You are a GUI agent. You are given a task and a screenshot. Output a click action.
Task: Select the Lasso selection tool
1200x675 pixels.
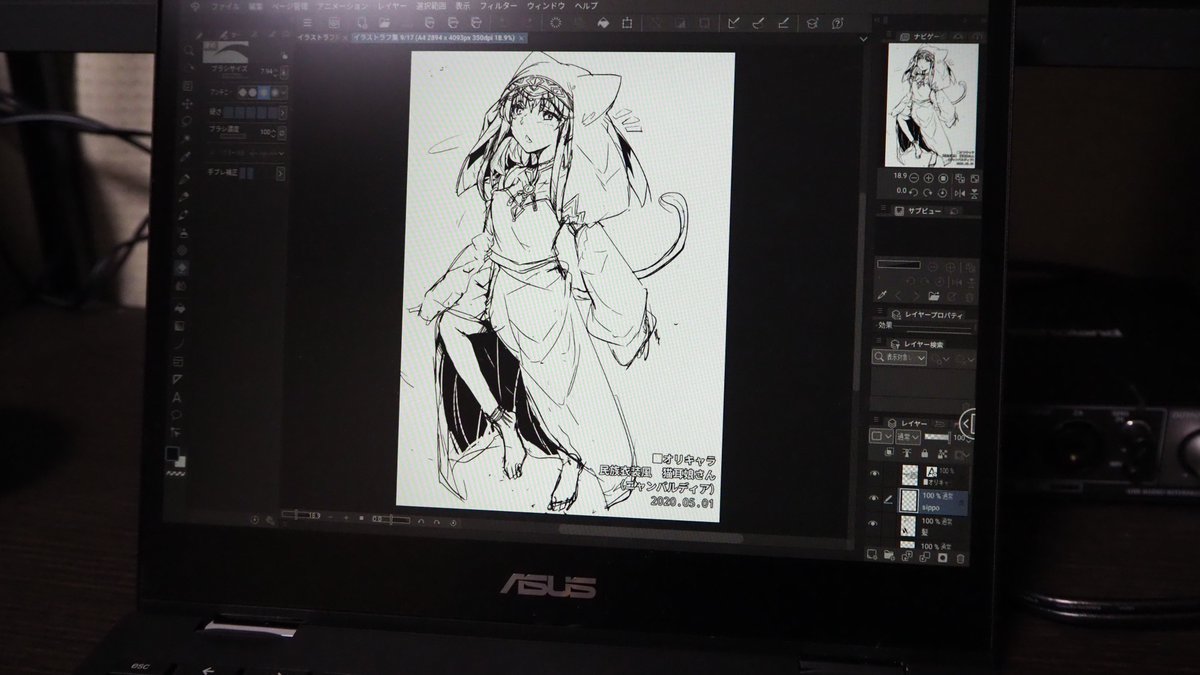(x=186, y=121)
